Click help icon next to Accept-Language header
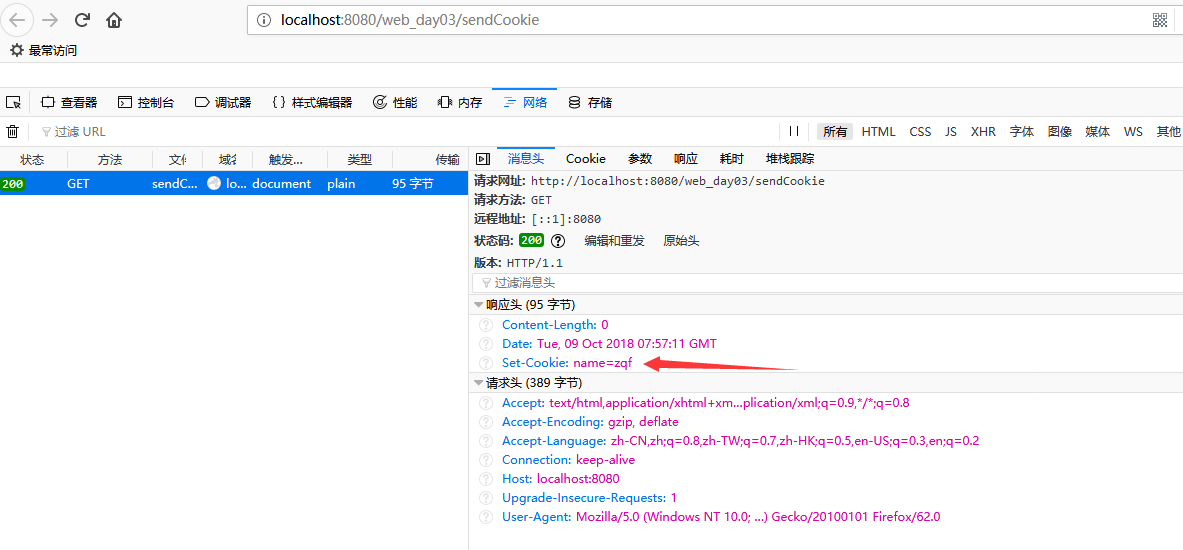The image size is (1183, 550). tap(486, 441)
